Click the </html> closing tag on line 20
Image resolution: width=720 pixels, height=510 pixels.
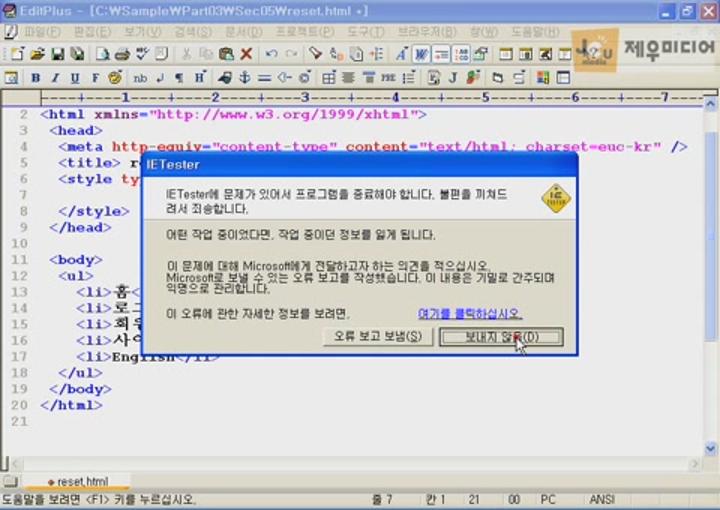[71, 405]
